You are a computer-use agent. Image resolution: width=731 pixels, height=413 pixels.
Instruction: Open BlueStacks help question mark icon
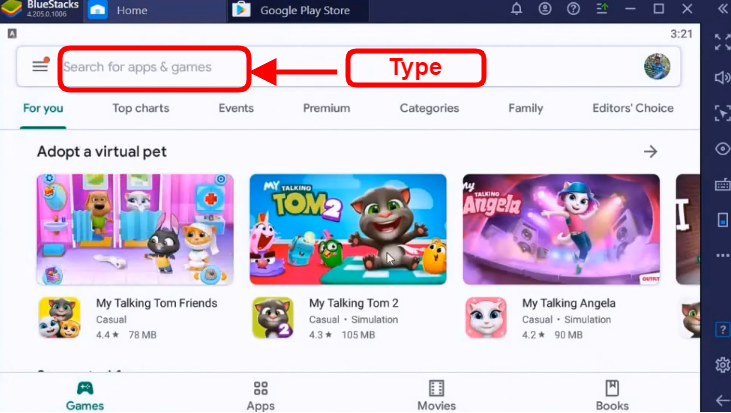[x=573, y=9]
